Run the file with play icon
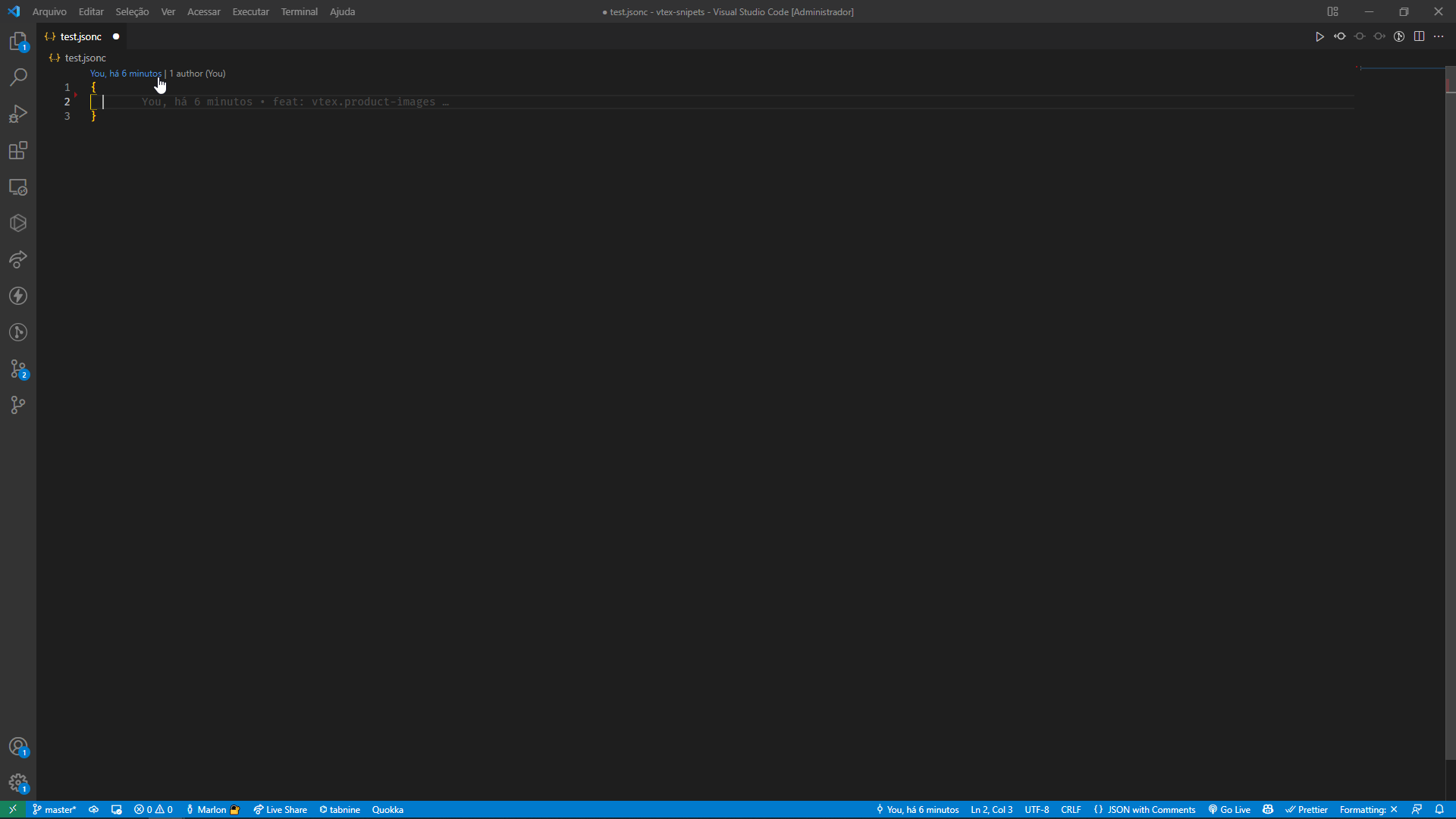Screen dimensions: 1456x819 1319,36
